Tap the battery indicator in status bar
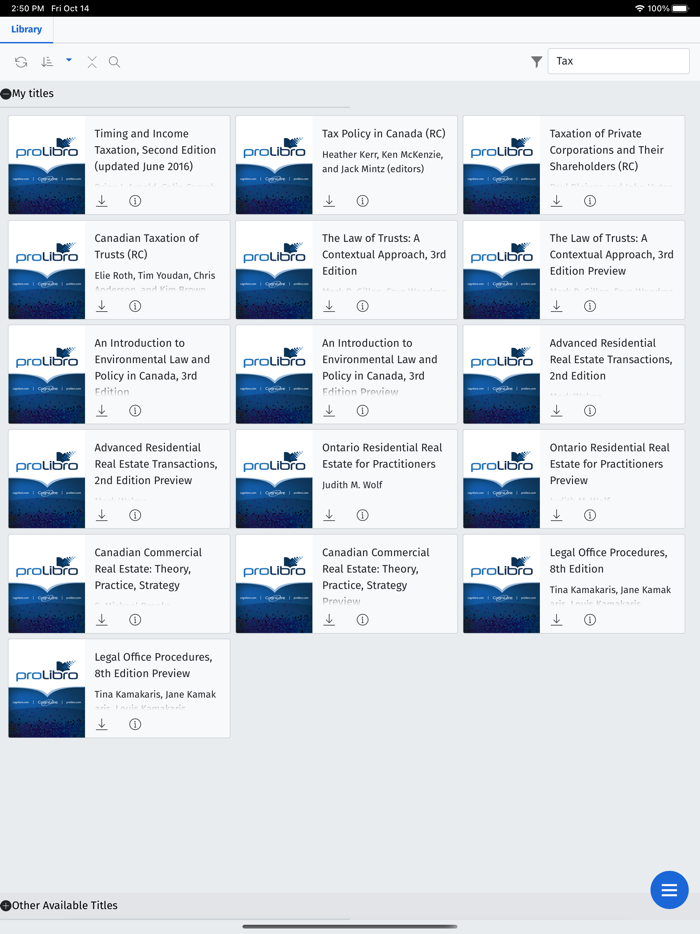This screenshot has height=934, width=700. (680, 8)
